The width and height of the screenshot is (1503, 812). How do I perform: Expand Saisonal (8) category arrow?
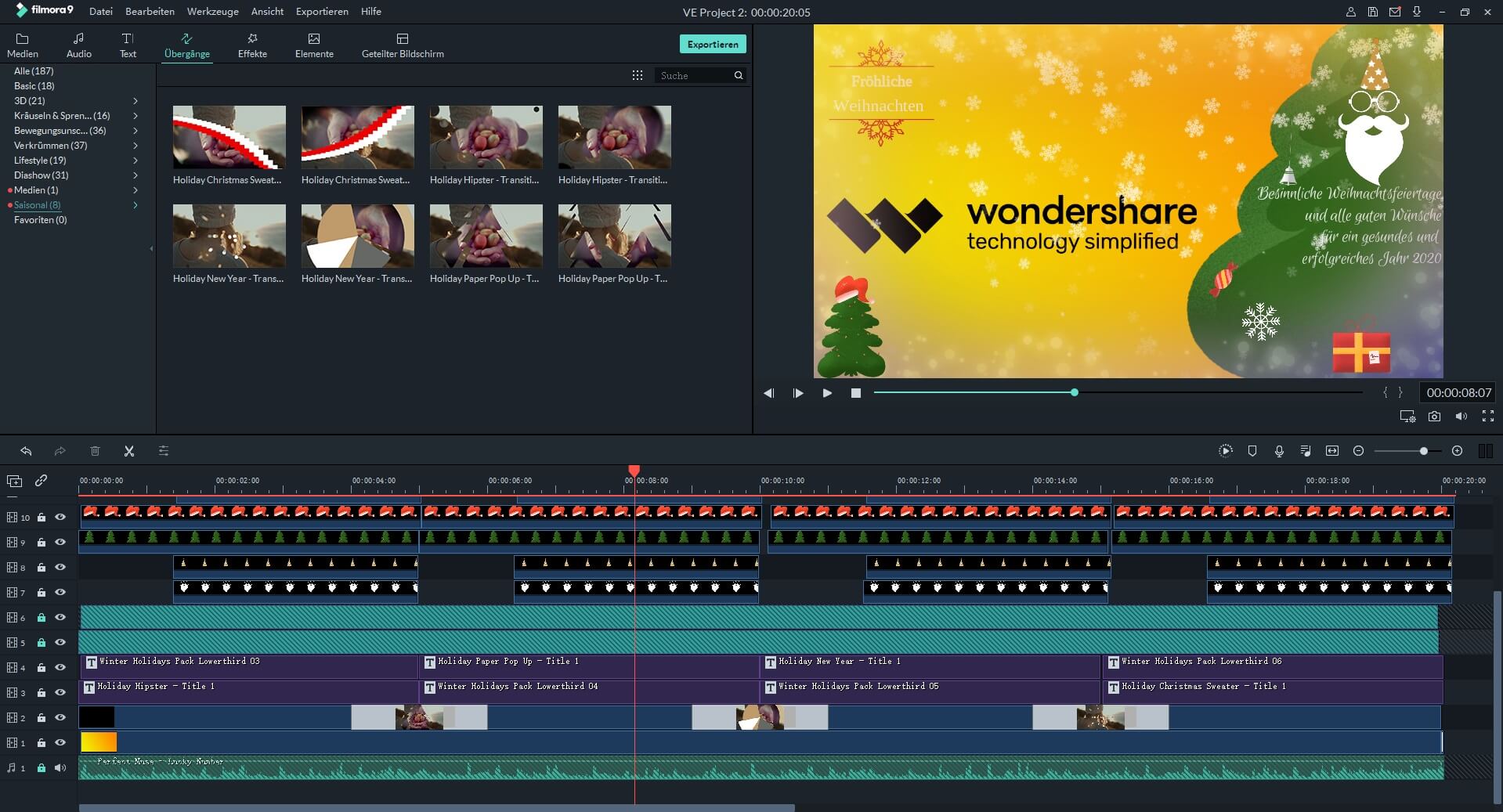pyautogui.click(x=135, y=205)
